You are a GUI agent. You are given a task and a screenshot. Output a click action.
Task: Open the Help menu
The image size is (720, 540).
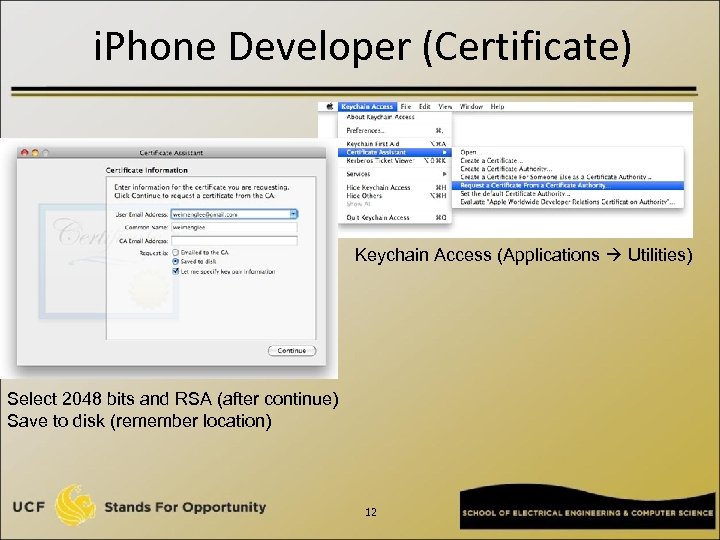point(497,107)
